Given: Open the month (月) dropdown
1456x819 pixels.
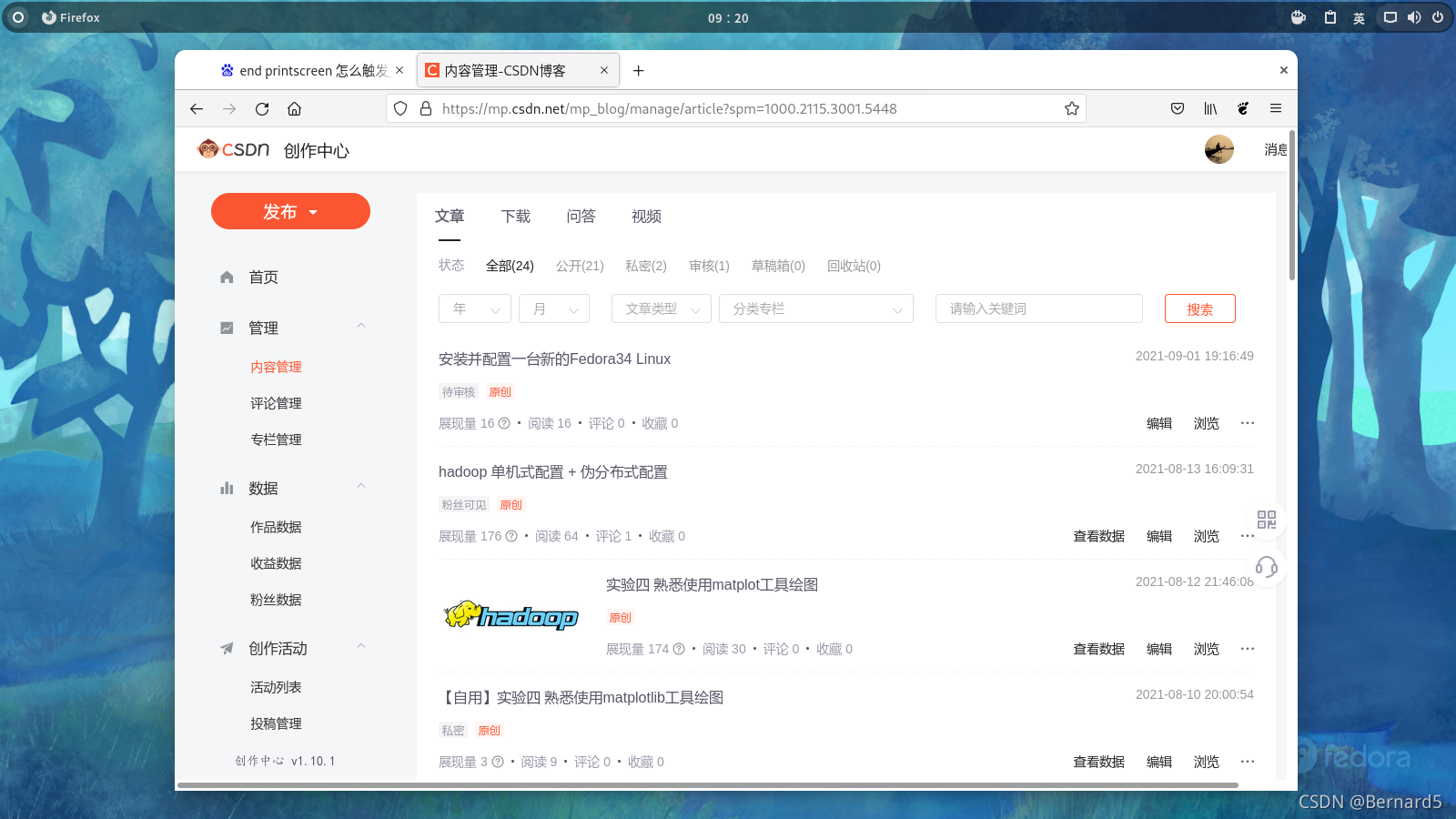Looking at the screenshot, I should coord(554,308).
